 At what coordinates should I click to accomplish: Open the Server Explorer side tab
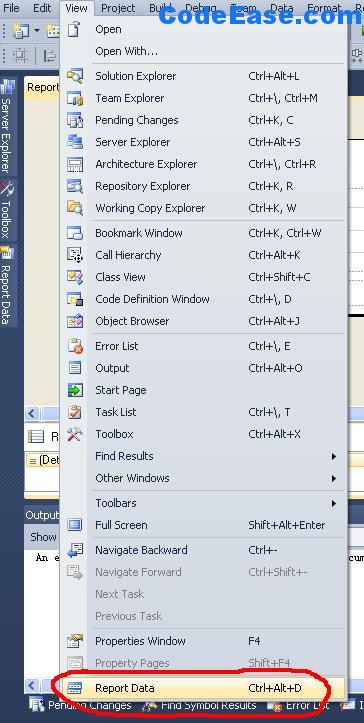point(8,127)
